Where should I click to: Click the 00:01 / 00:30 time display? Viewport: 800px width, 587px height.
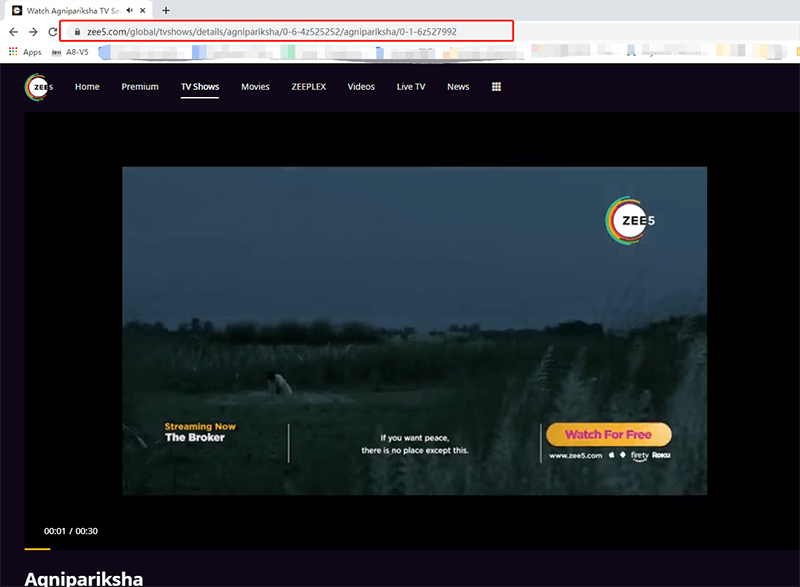point(71,531)
